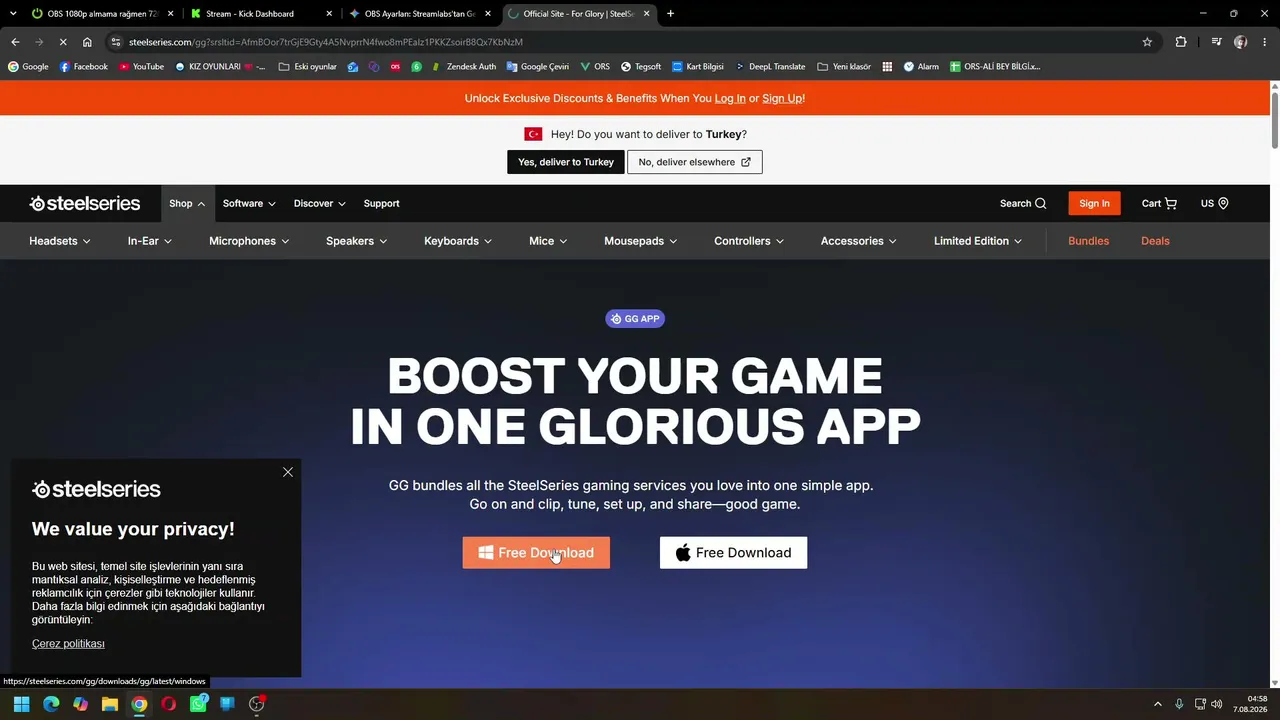
Task: Open the browser extensions puzzle icon
Action: [x=1181, y=42]
